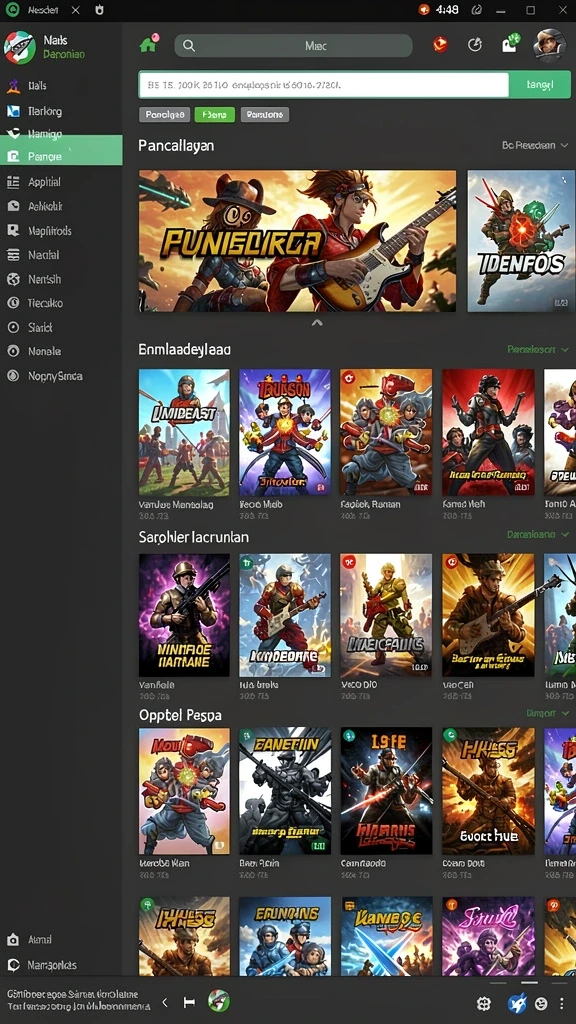The width and height of the screenshot is (576, 1024).
Task: Select the green filter chip under the banner
Action: (x=215, y=115)
